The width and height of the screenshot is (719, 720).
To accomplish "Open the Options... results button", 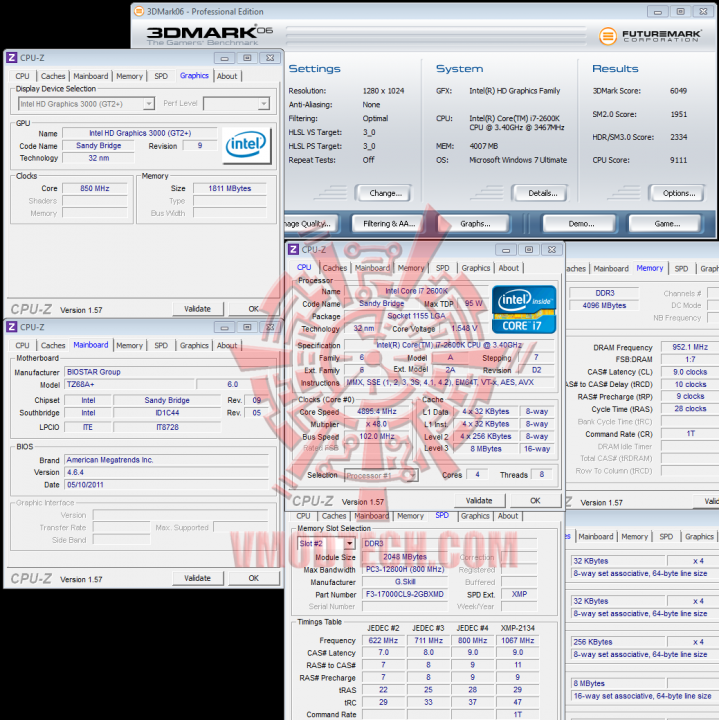I will 679,193.
